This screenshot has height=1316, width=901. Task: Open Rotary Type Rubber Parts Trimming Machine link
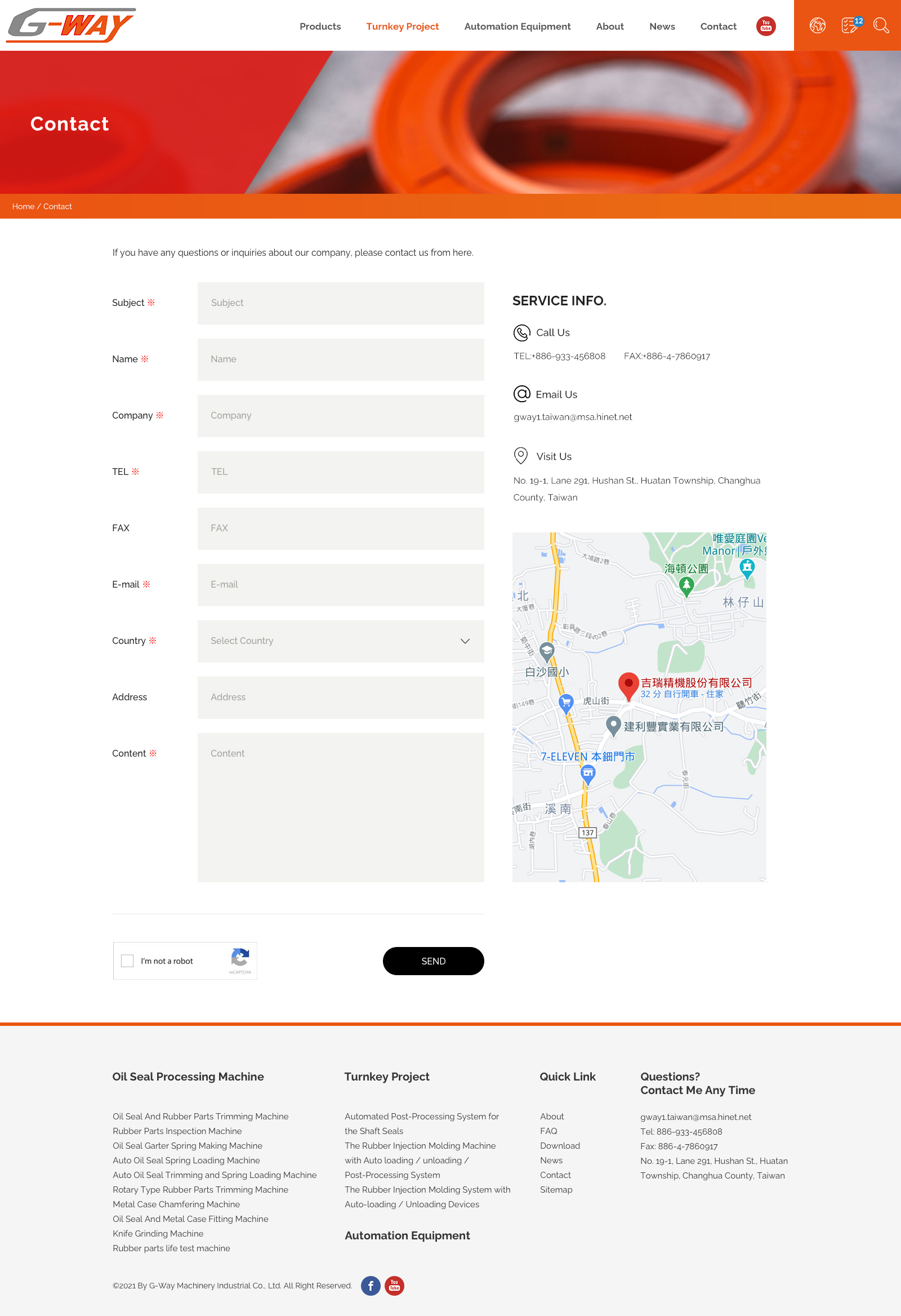200,1190
